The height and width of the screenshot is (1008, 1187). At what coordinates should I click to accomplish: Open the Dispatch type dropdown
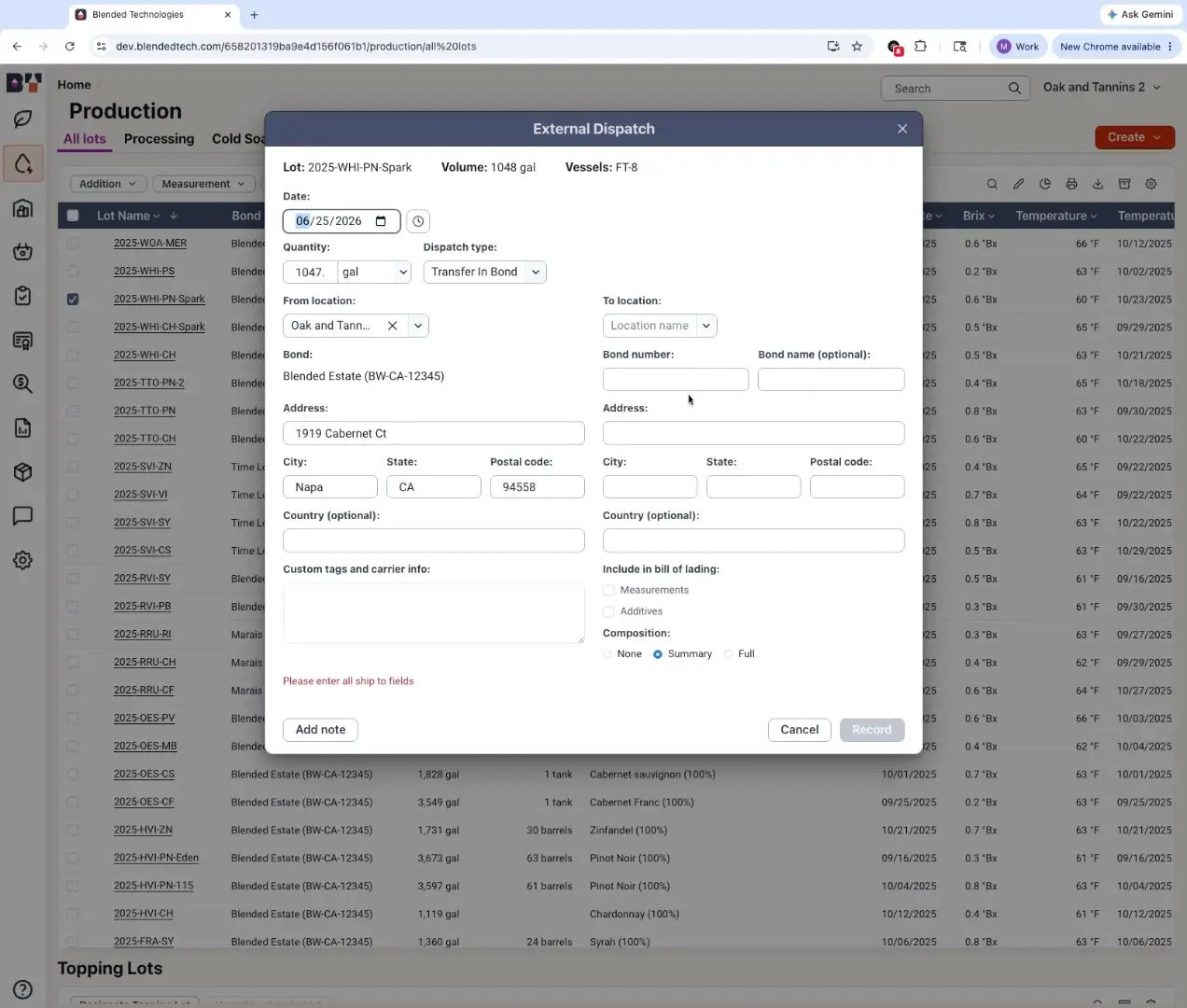click(x=484, y=273)
